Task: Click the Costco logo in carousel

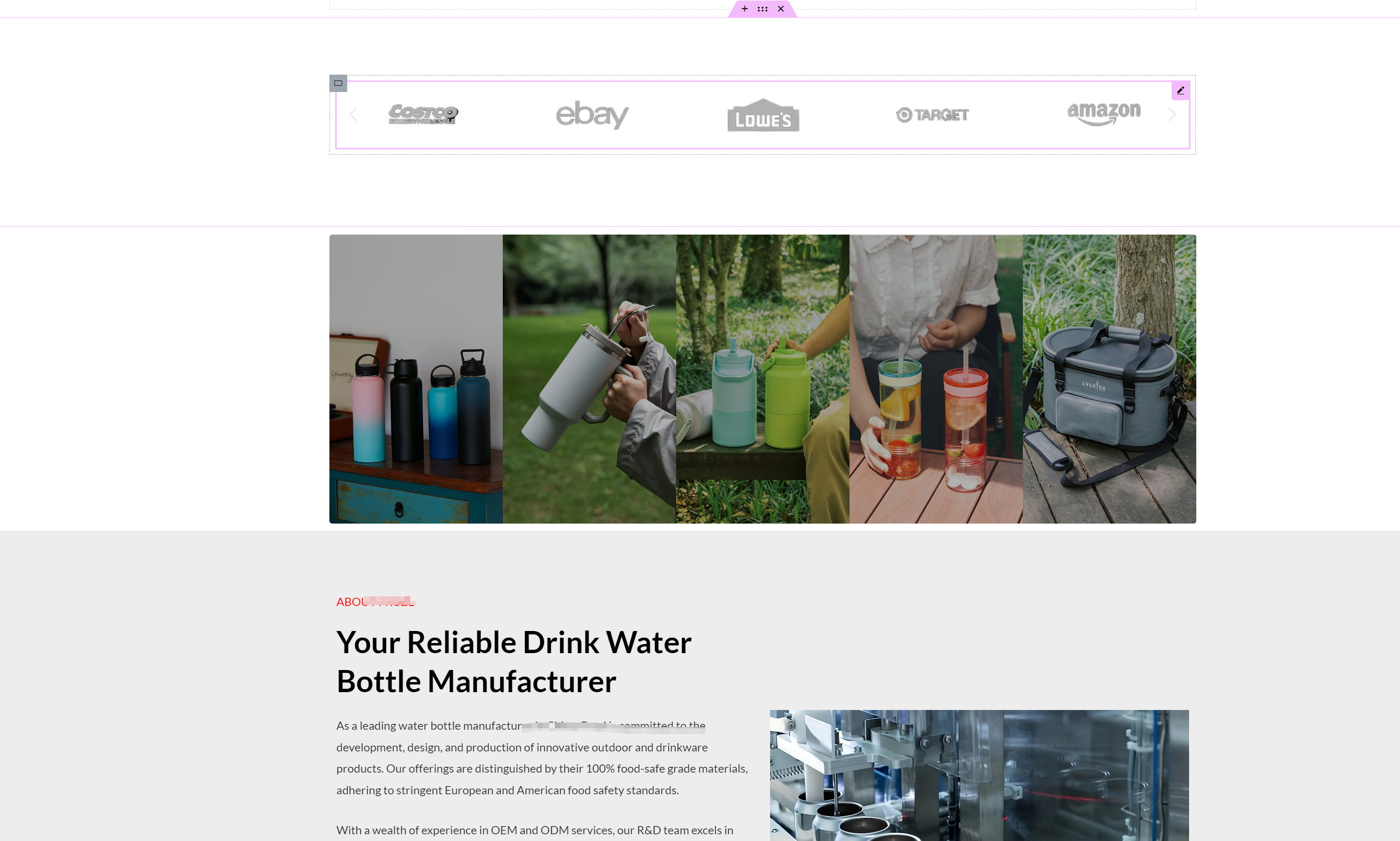Action: [x=422, y=114]
